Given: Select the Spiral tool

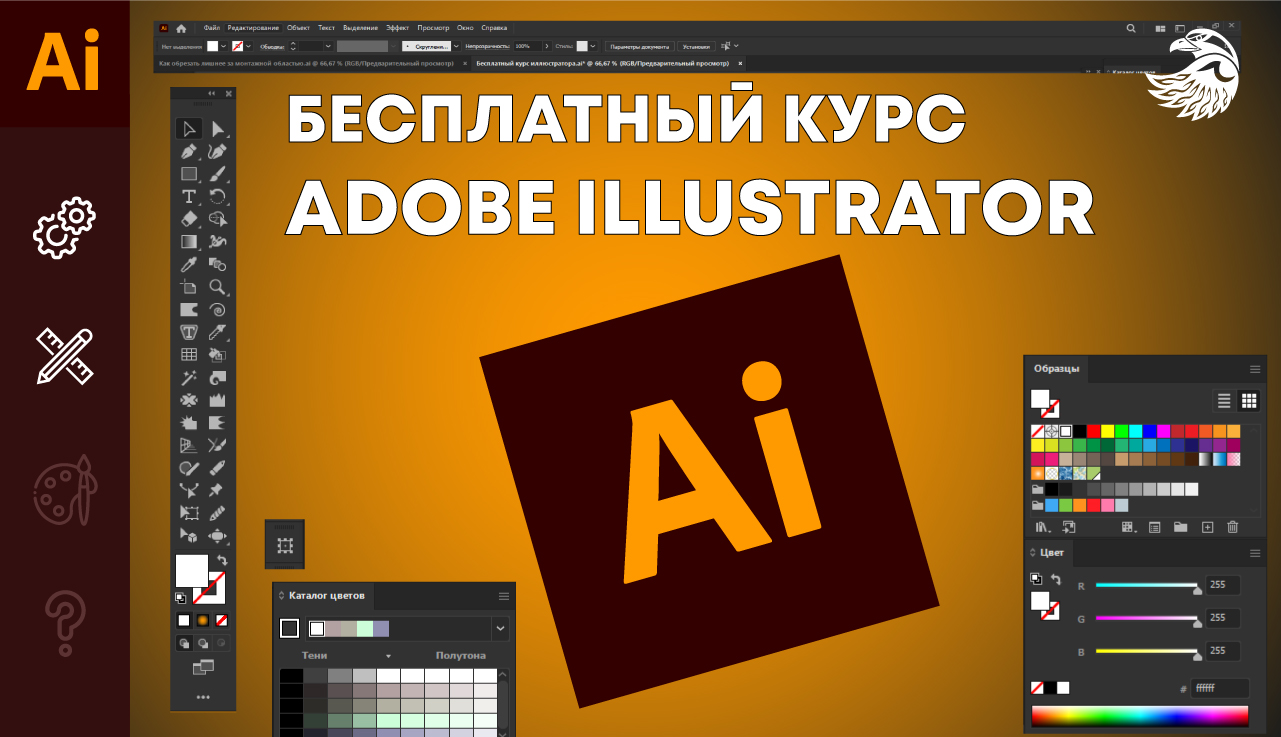Looking at the screenshot, I should [217, 310].
